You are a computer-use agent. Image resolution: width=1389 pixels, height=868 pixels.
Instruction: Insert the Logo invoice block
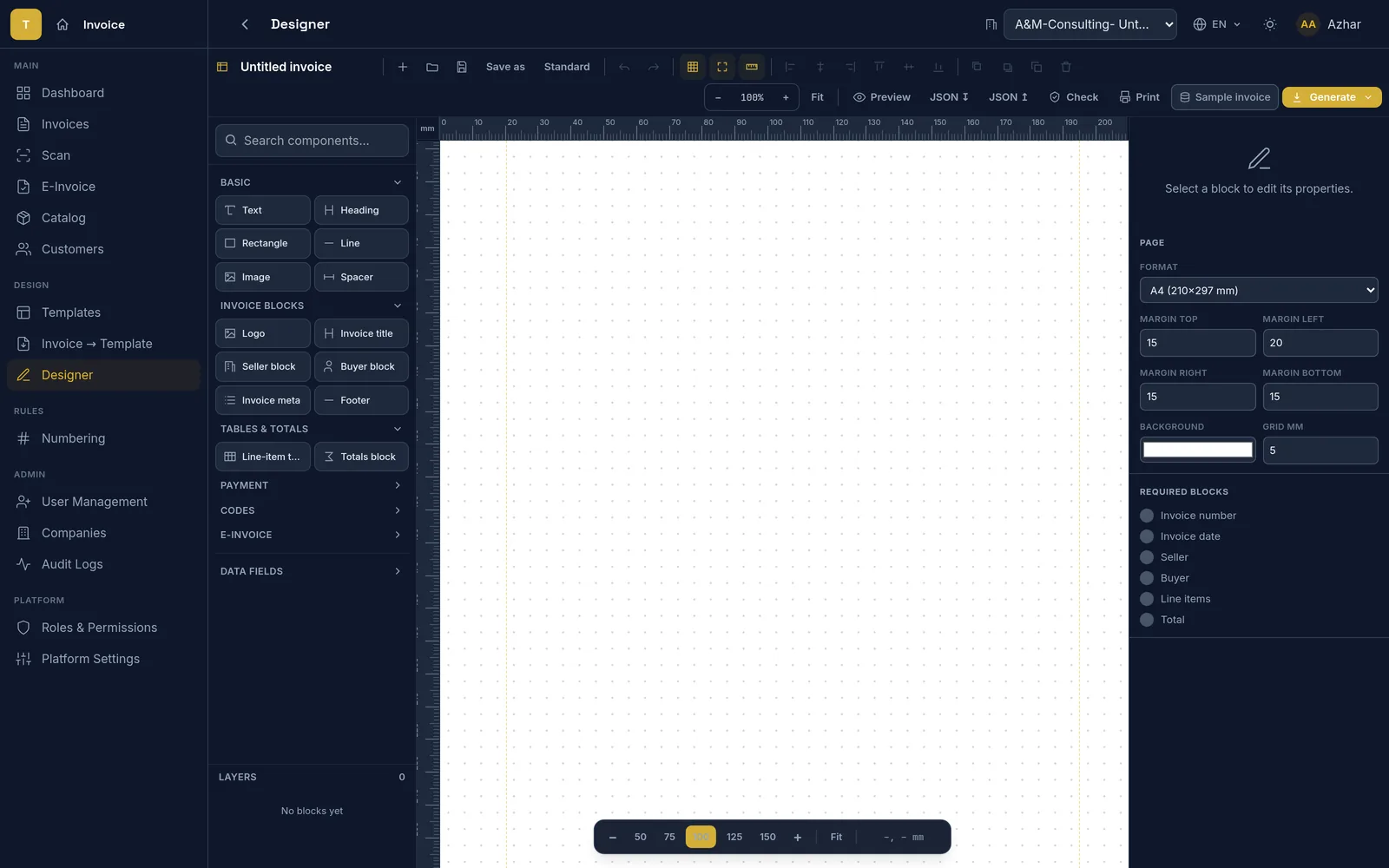coord(262,333)
